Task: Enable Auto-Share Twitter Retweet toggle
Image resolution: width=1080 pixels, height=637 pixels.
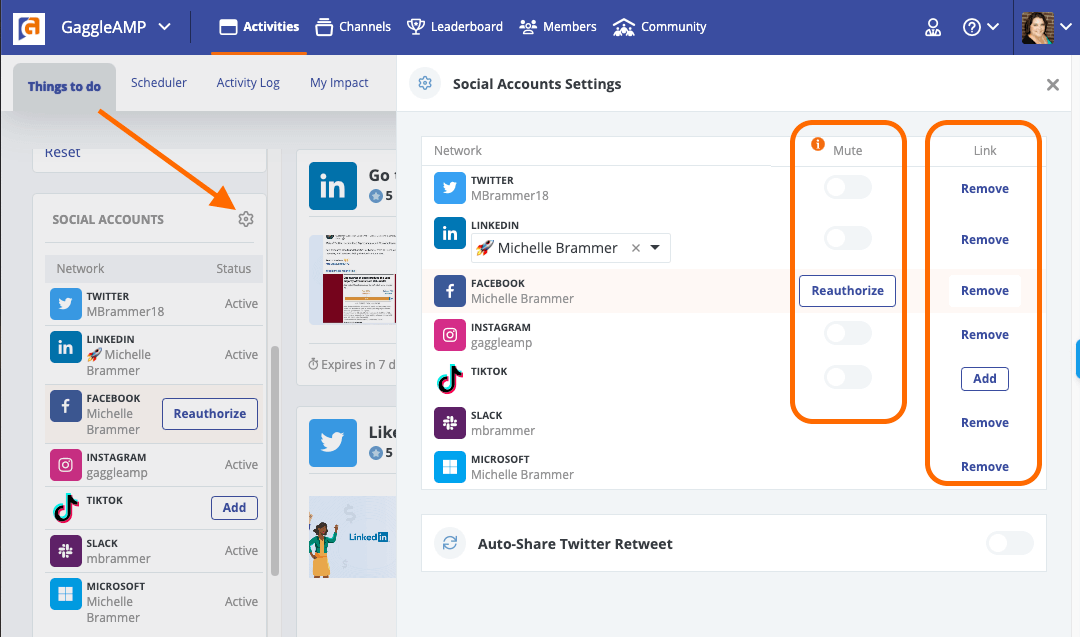Action: click(x=1010, y=543)
